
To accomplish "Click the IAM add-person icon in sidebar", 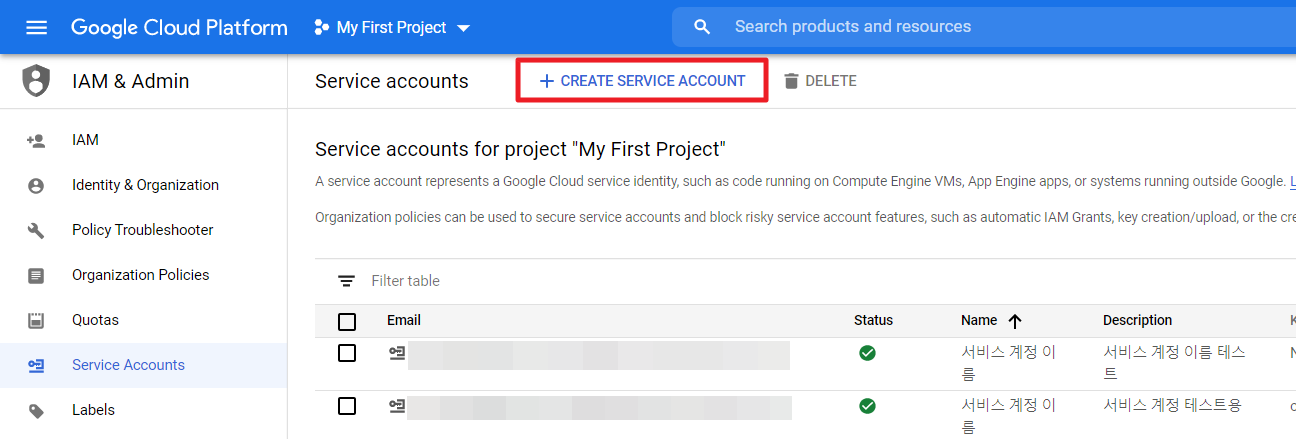I will tap(36, 140).
